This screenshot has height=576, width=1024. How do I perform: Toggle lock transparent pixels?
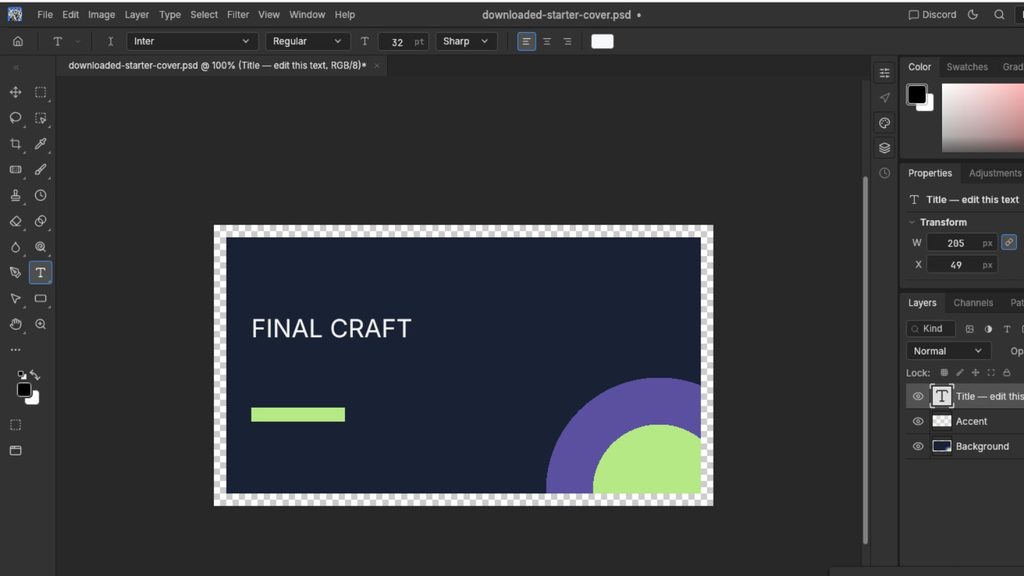pyautogui.click(x=944, y=372)
